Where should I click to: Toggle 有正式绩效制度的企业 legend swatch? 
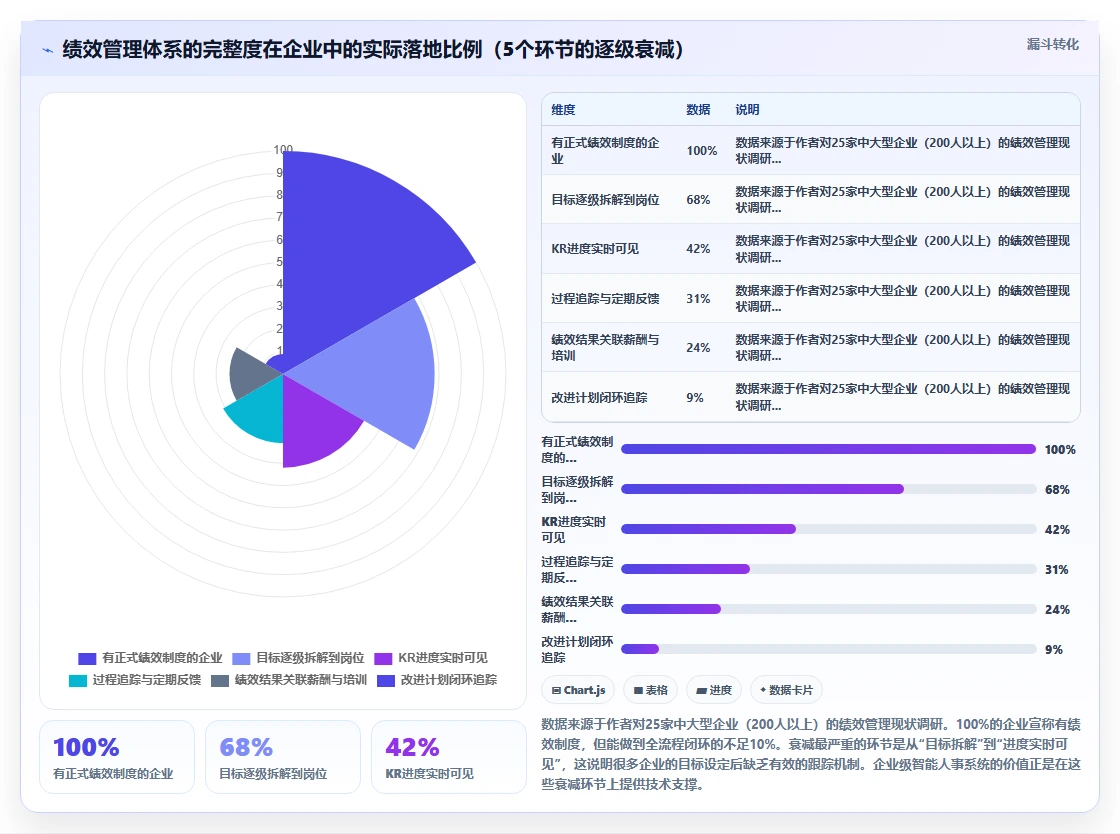point(87,658)
